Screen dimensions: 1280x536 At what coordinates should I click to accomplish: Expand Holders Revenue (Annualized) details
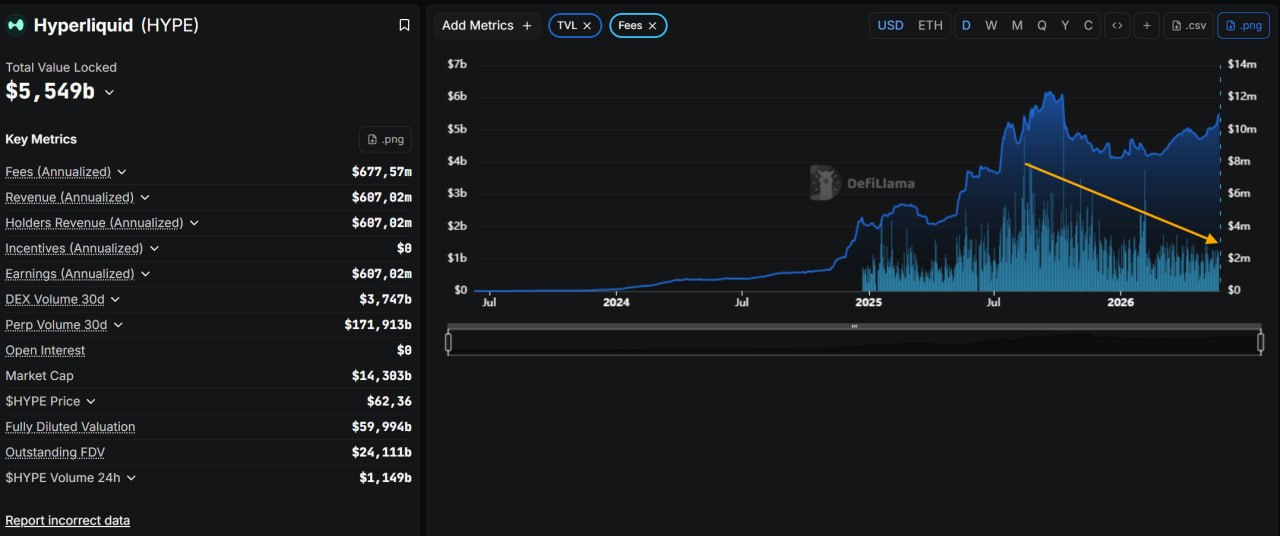[194, 223]
